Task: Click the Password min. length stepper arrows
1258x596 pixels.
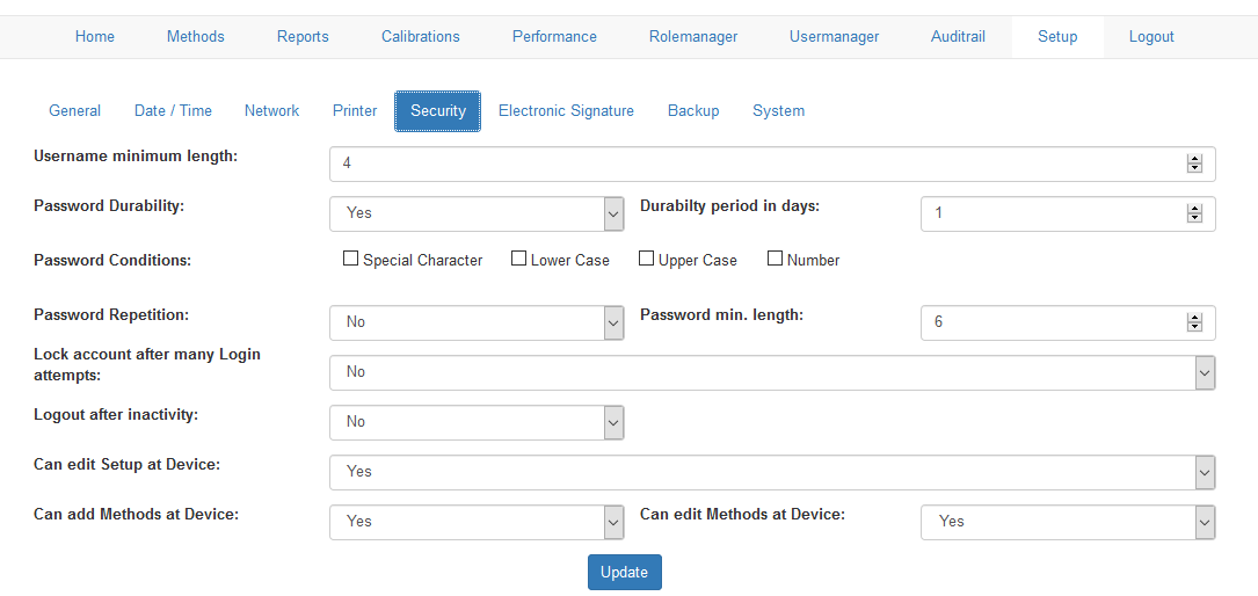Action: [1194, 323]
